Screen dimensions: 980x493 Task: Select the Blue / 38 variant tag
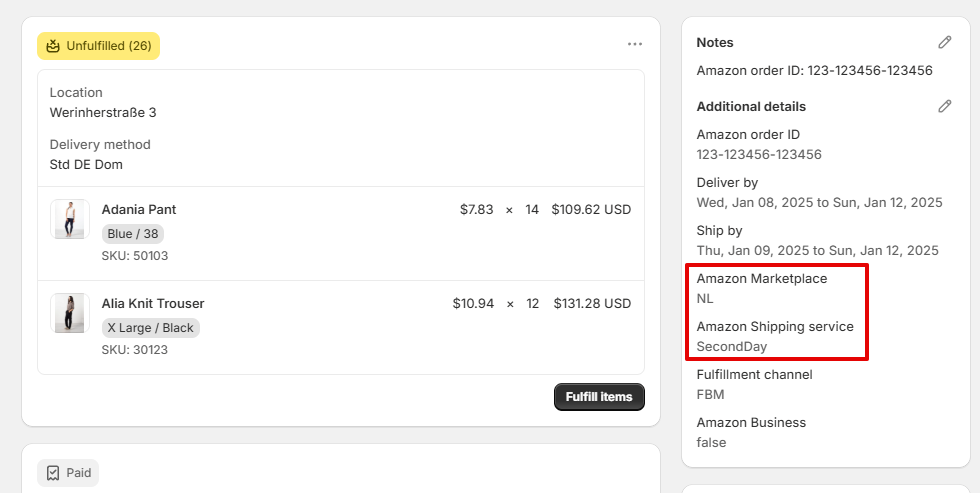[x=132, y=234]
